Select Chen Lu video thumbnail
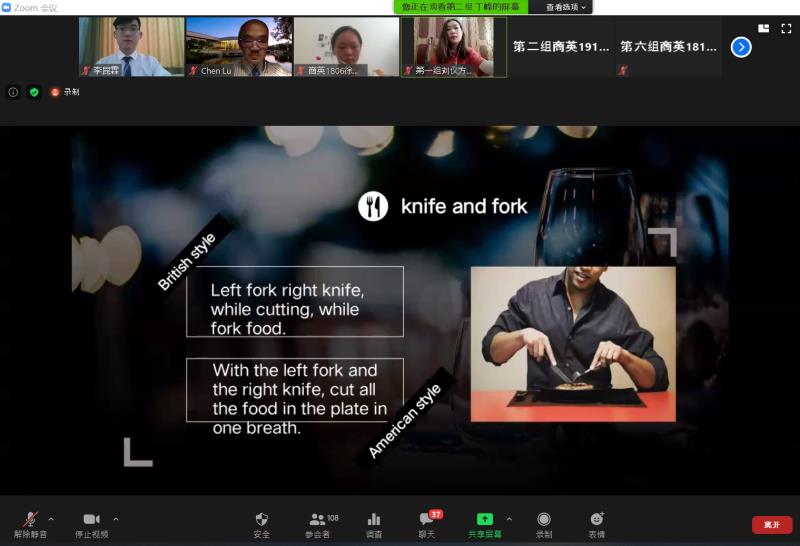Viewport: 800px width, 546px height. 239,47
